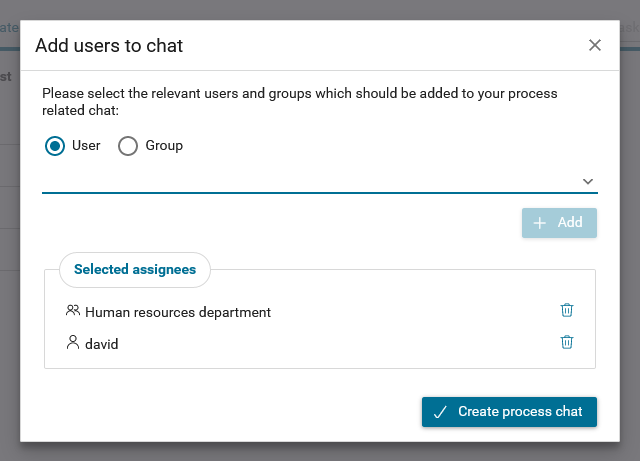Click the group icon beside Human resources department
Screen dimensions: 640x461
pyautogui.click(x=73, y=311)
